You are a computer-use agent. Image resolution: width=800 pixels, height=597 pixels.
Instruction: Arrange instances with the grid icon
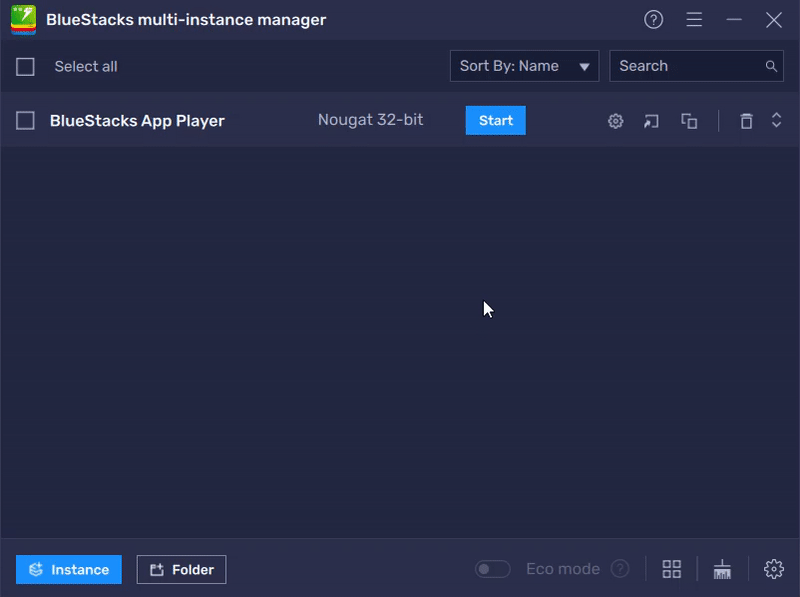(x=671, y=569)
